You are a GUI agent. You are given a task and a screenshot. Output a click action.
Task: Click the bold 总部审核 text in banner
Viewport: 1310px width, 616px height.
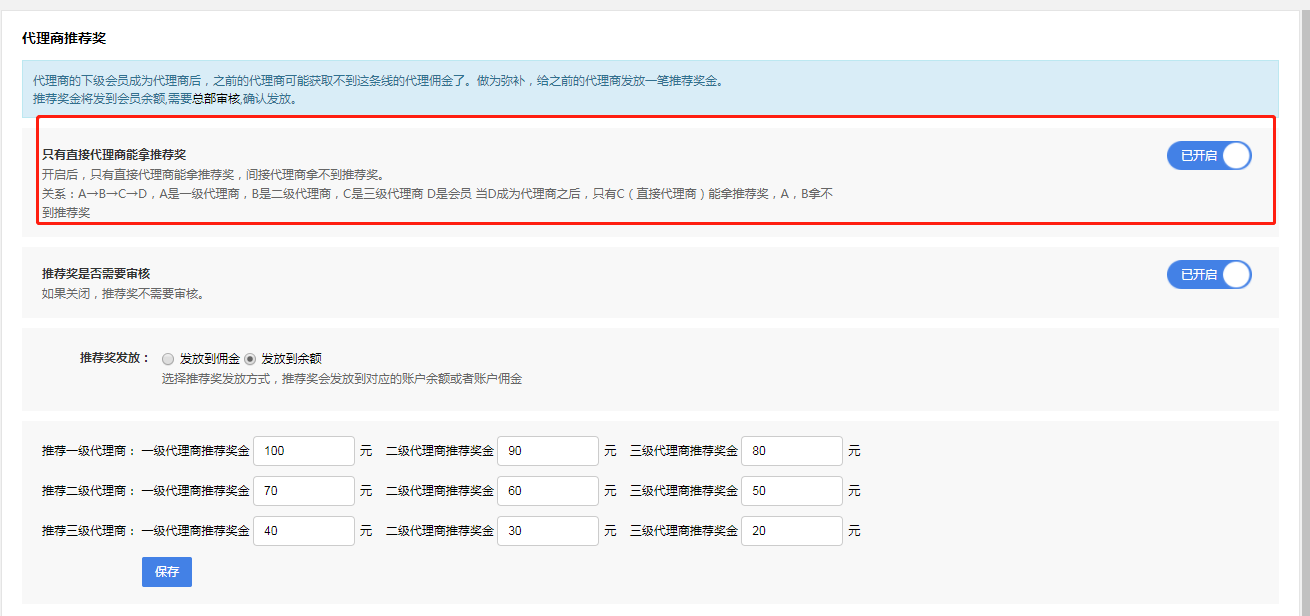(216, 99)
